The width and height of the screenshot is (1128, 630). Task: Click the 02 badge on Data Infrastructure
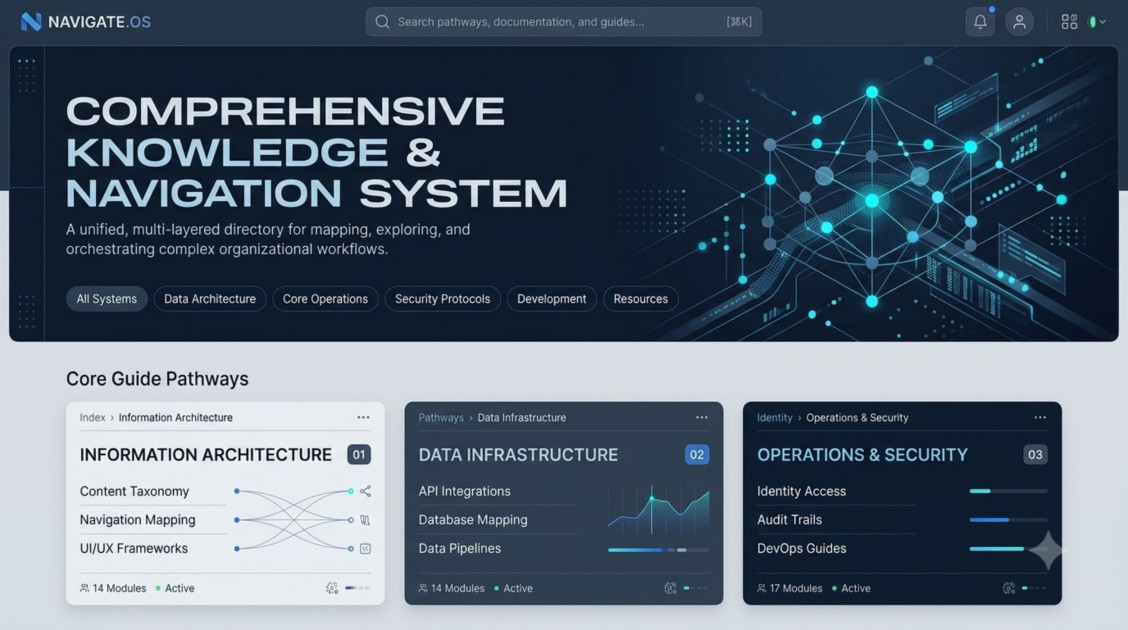[x=697, y=455]
